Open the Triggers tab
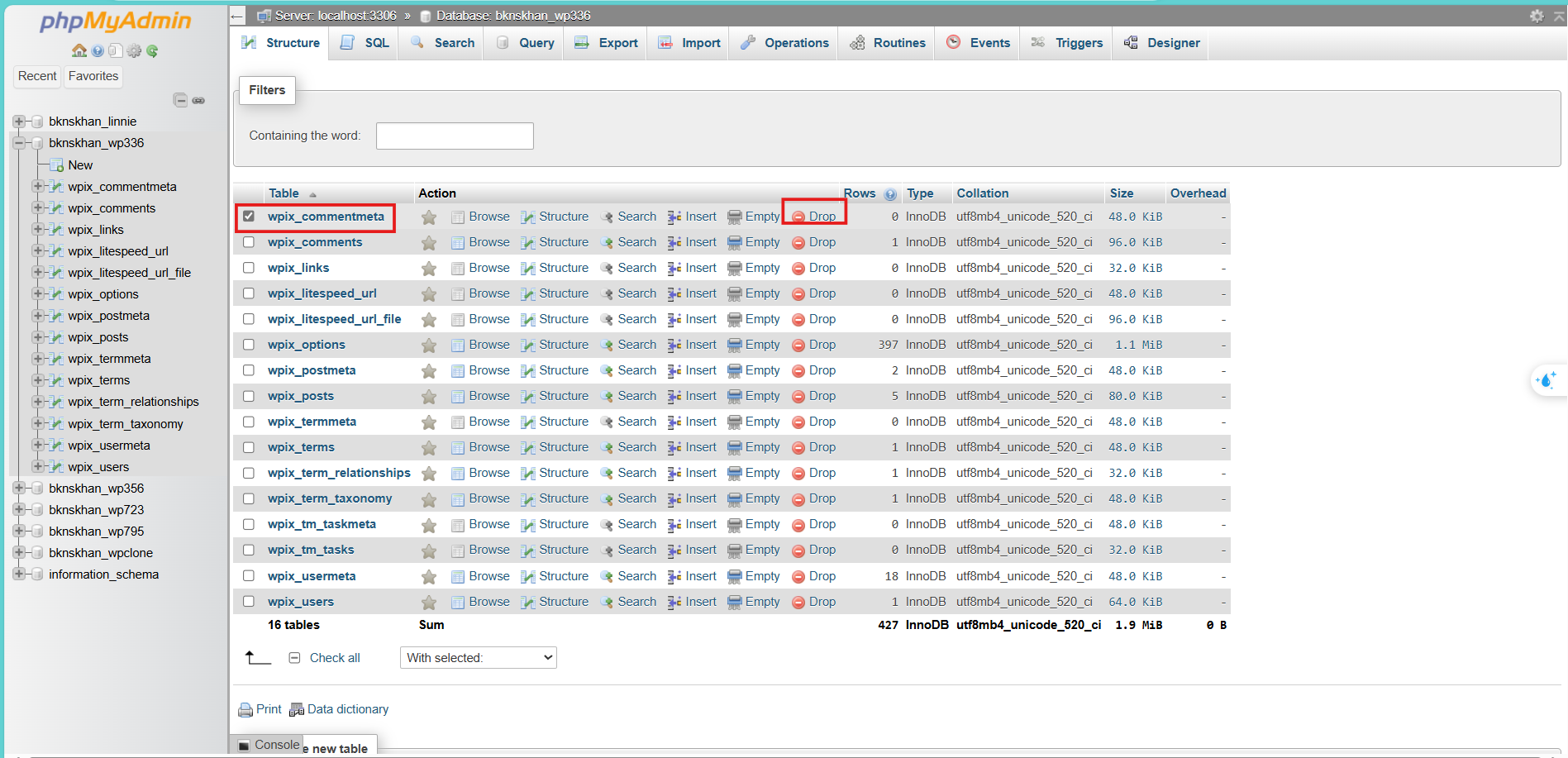Screen dimensions: 1568x758 pyautogui.click(x=1066, y=43)
